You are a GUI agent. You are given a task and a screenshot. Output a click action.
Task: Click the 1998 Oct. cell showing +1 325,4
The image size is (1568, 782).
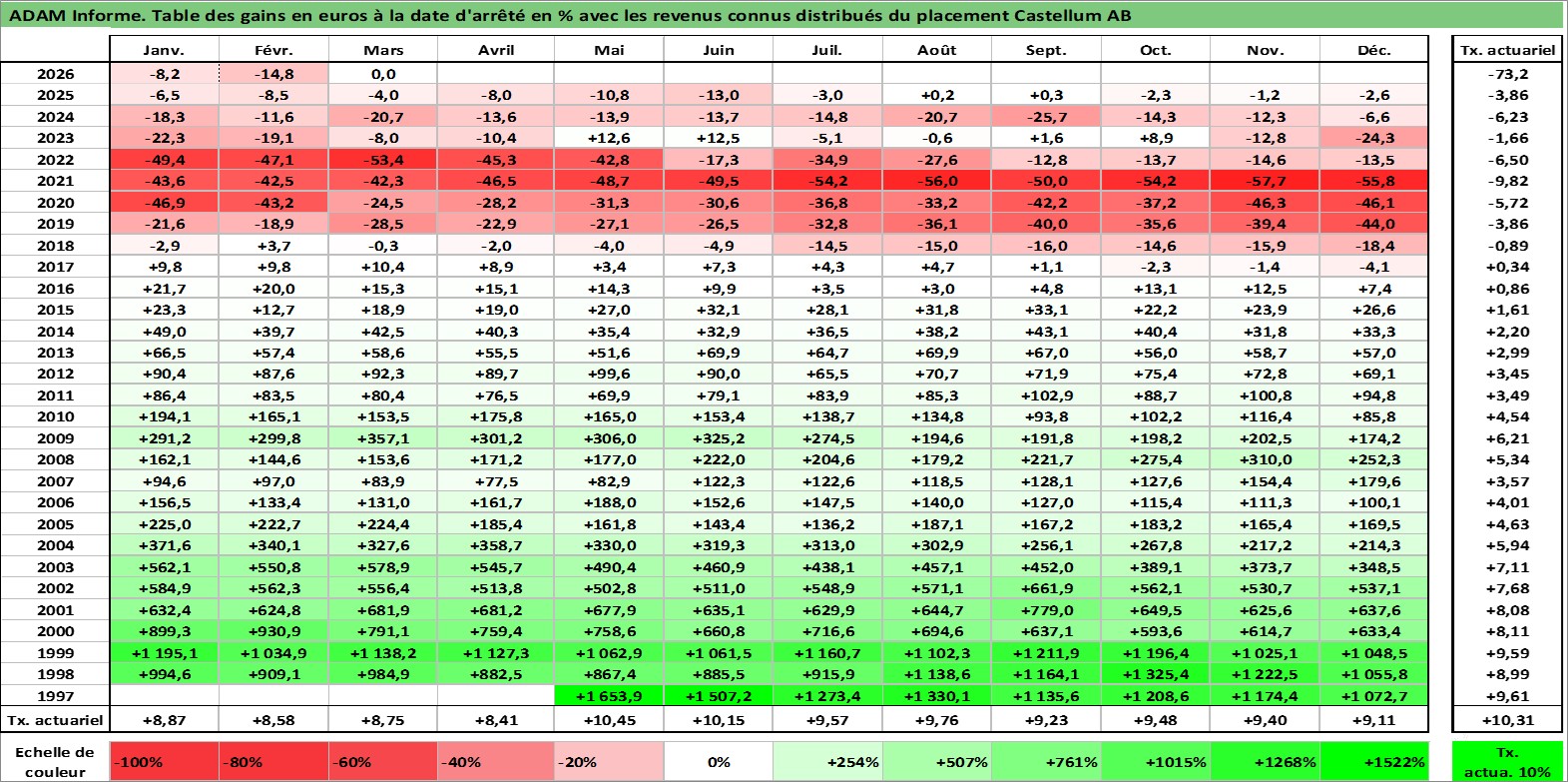point(1156,674)
